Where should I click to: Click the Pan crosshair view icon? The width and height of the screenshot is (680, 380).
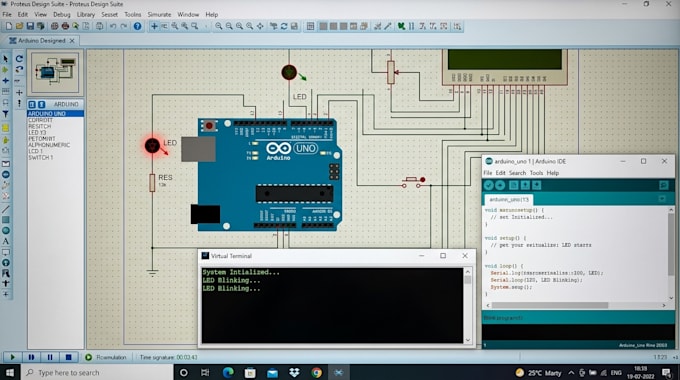260,26
